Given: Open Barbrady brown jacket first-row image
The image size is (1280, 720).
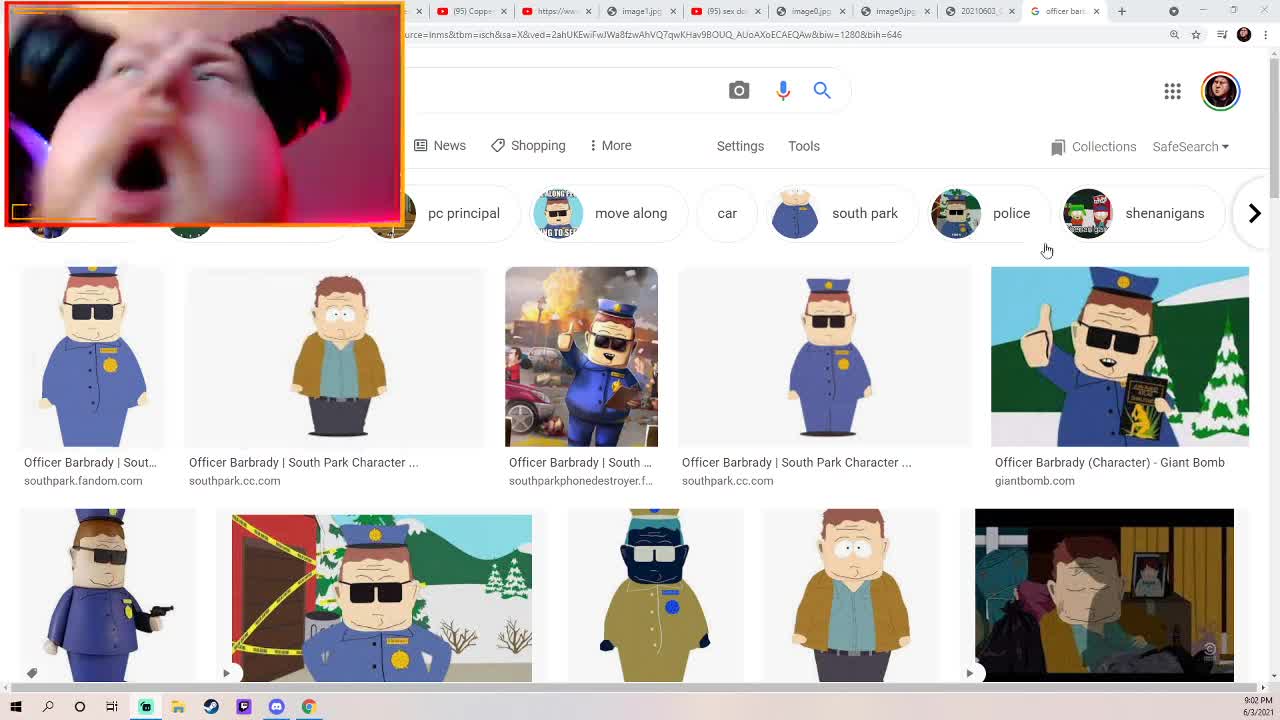Looking at the screenshot, I should (338, 356).
